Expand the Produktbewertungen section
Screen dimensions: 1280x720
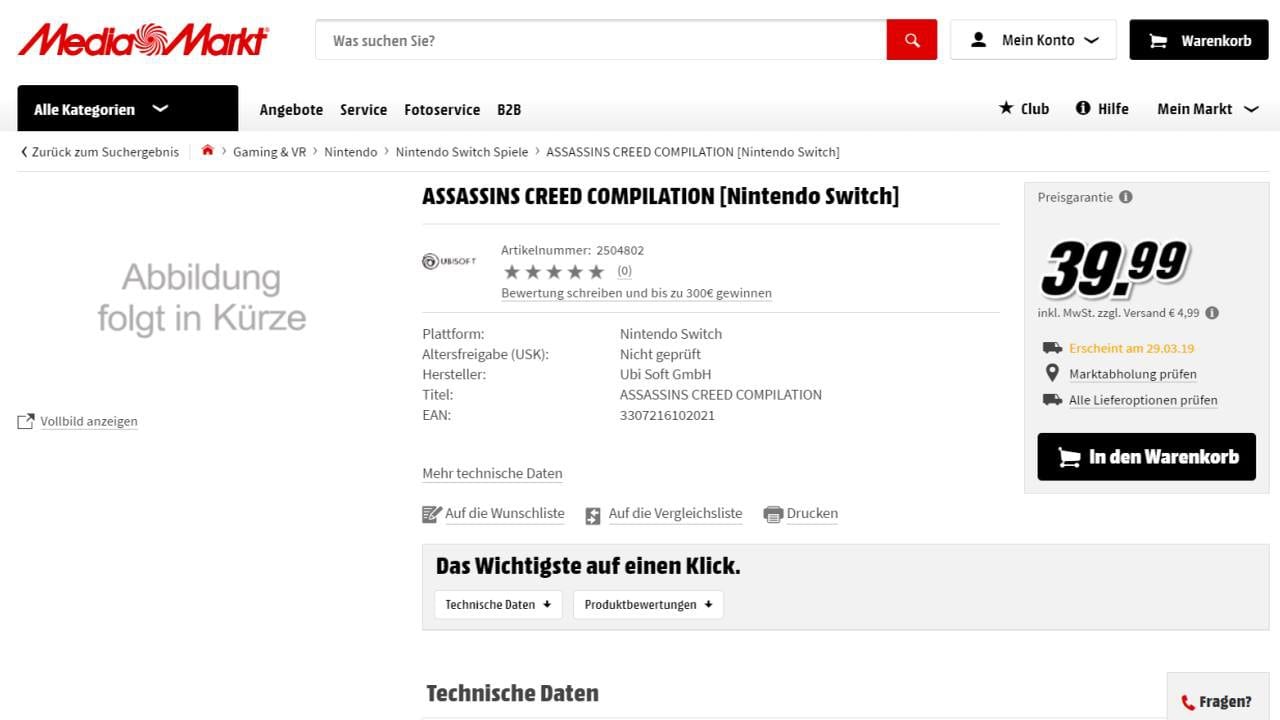pos(648,604)
